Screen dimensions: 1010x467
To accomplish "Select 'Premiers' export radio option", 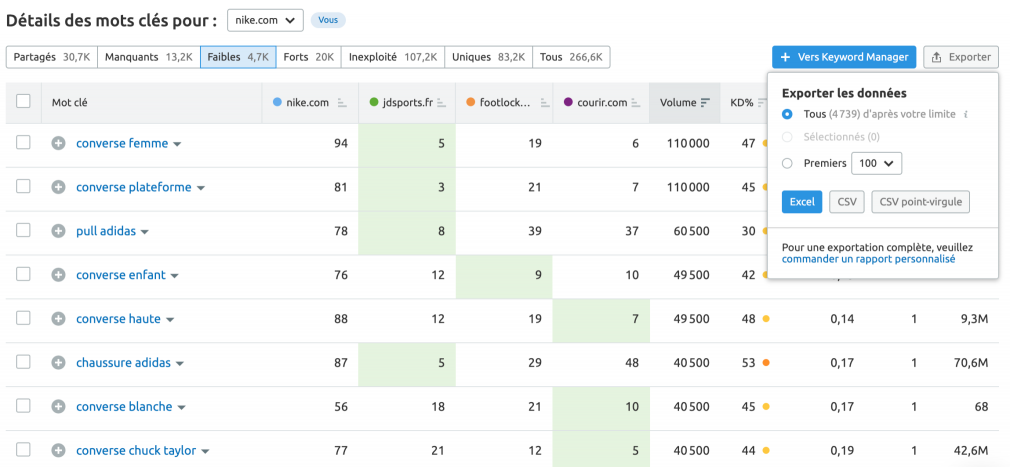I will pyautogui.click(x=786, y=164).
